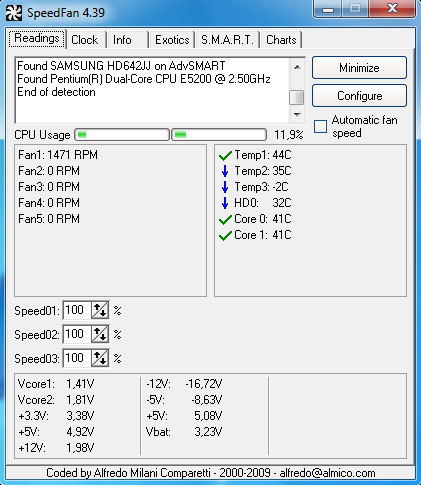Switch to the Readings tab
This screenshot has height=485, width=421.
coord(37,39)
